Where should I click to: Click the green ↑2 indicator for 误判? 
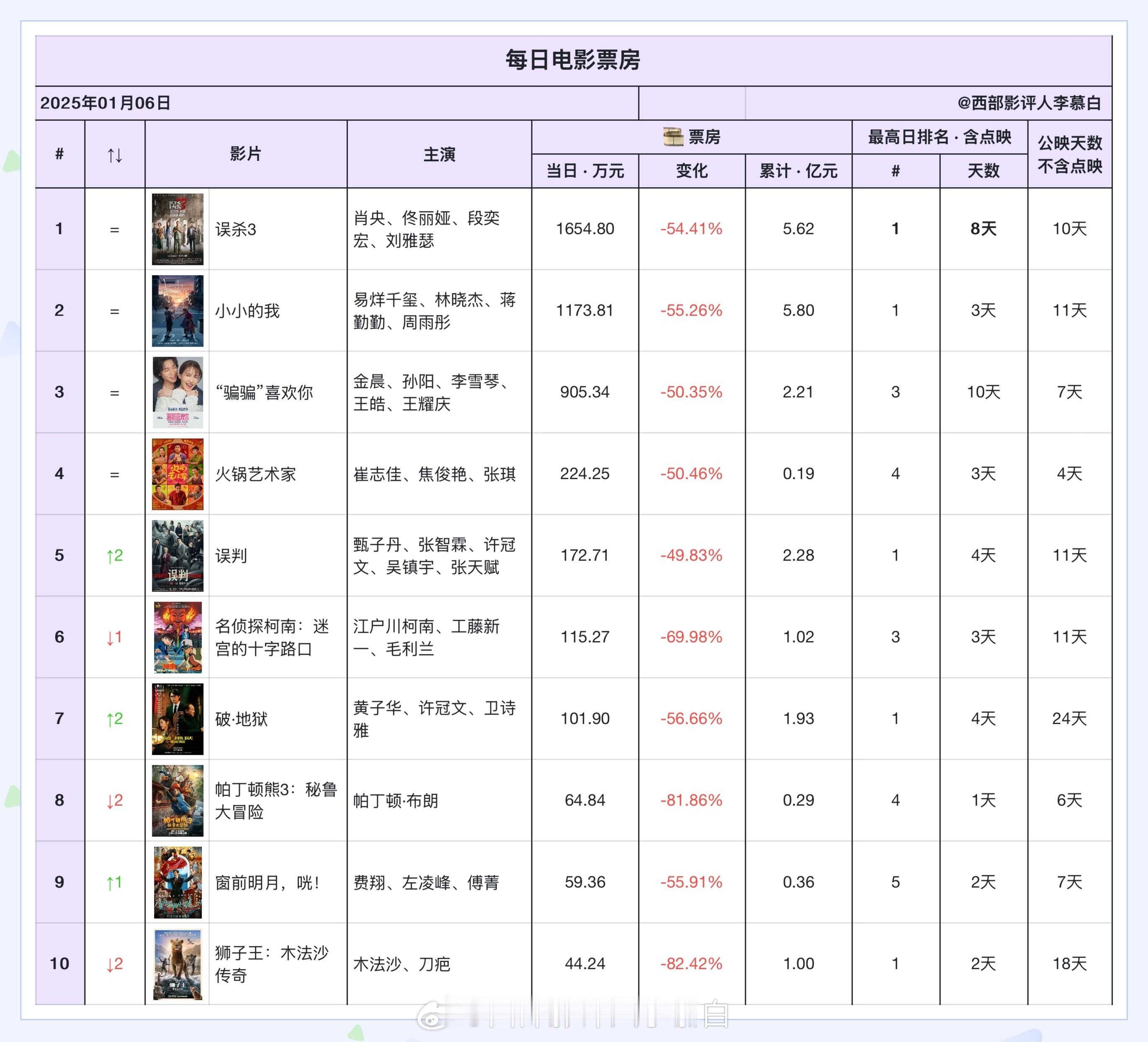coord(114,555)
